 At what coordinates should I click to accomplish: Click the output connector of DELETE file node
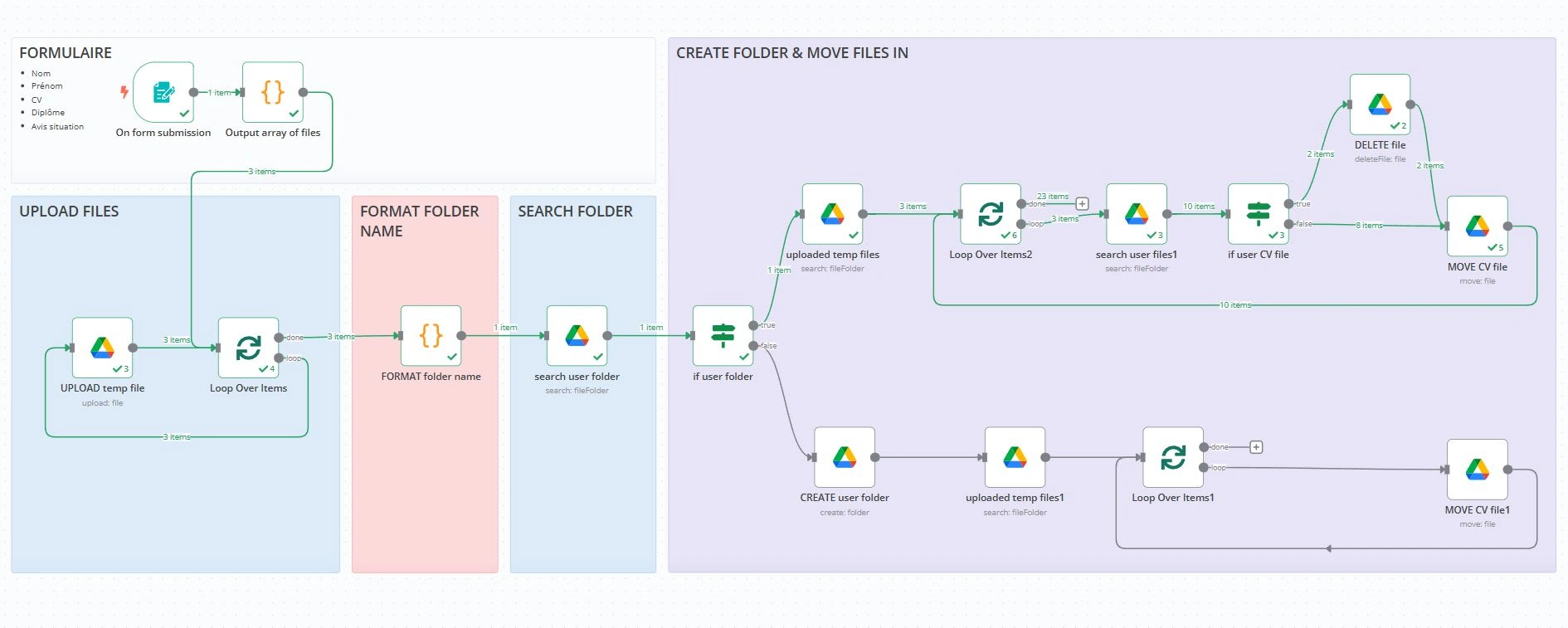click(x=1410, y=105)
